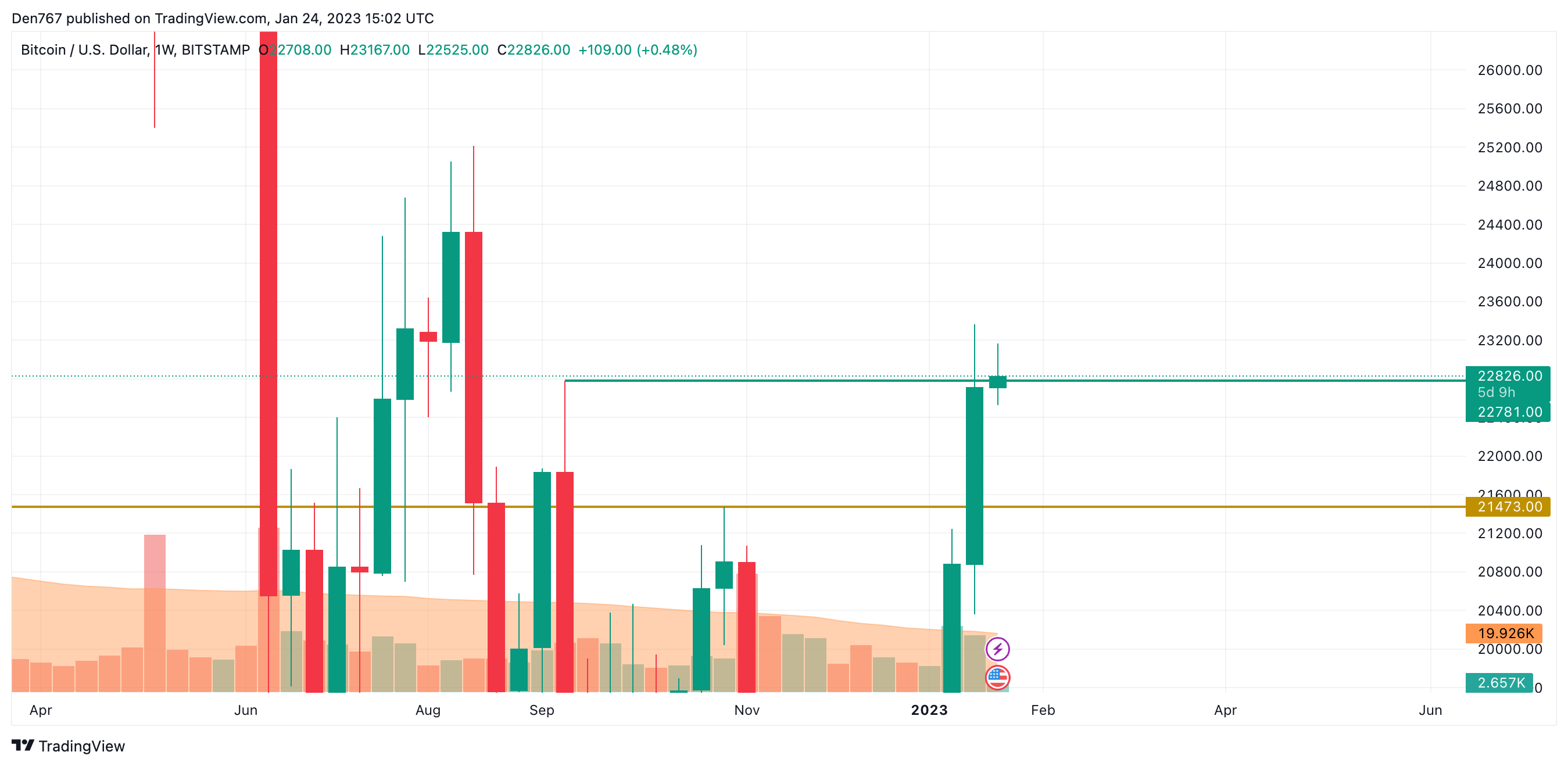Screen dimensions: 1568x766
Task: Click the Bitcoin / U.S. Dollar symbol title
Action: pyautogui.click(x=83, y=50)
